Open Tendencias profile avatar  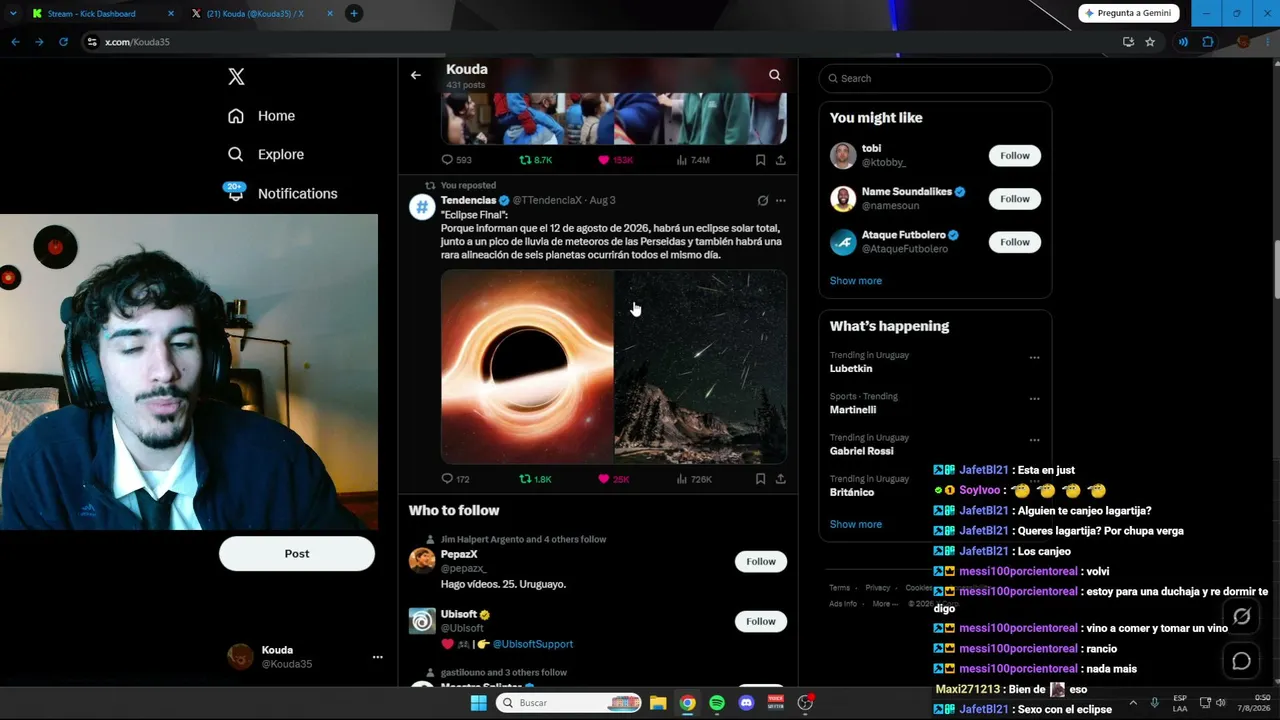[422, 207]
